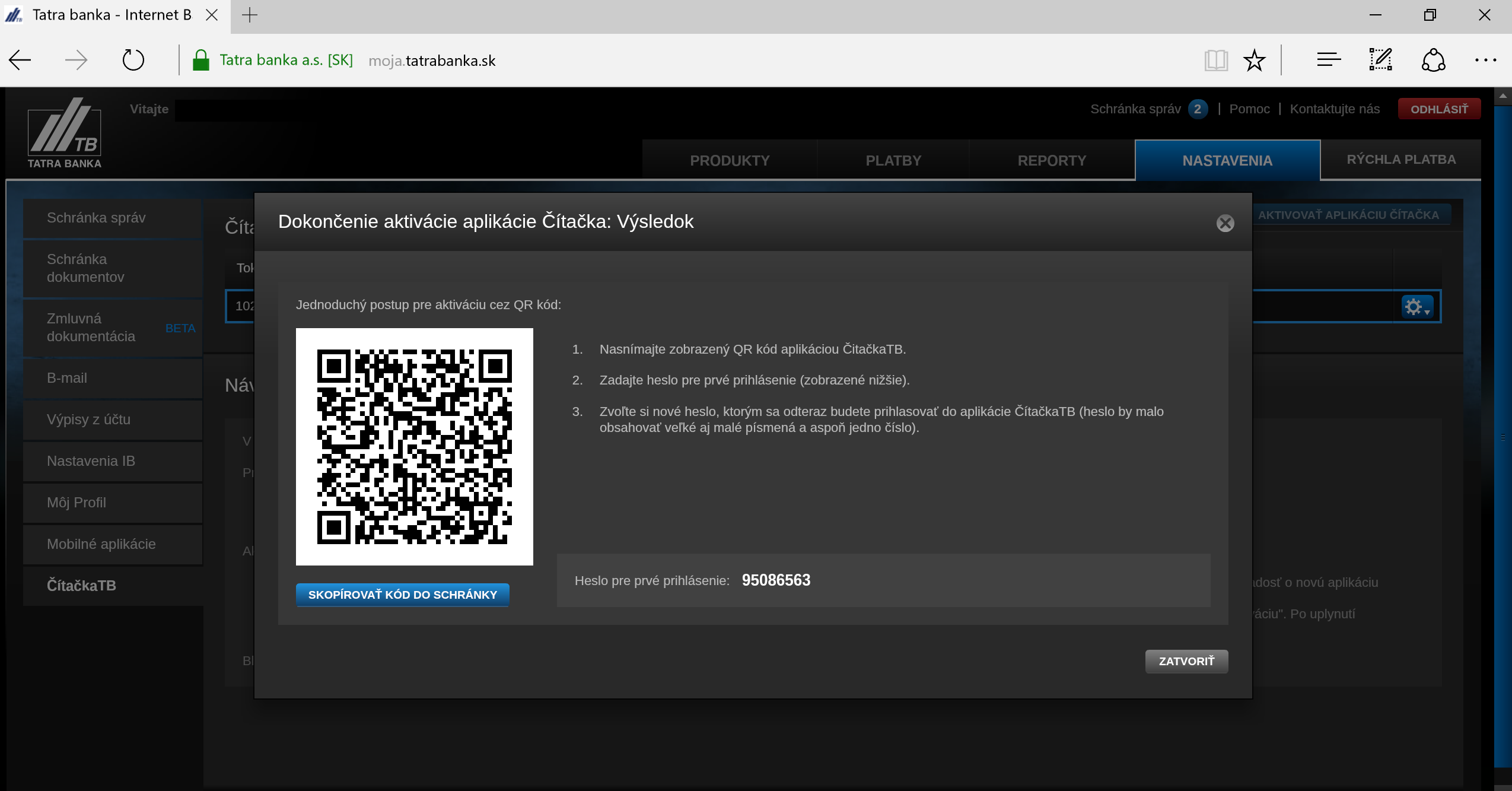The image size is (1512, 791).
Task: Open Môj Profil sidebar item
Action: click(113, 503)
